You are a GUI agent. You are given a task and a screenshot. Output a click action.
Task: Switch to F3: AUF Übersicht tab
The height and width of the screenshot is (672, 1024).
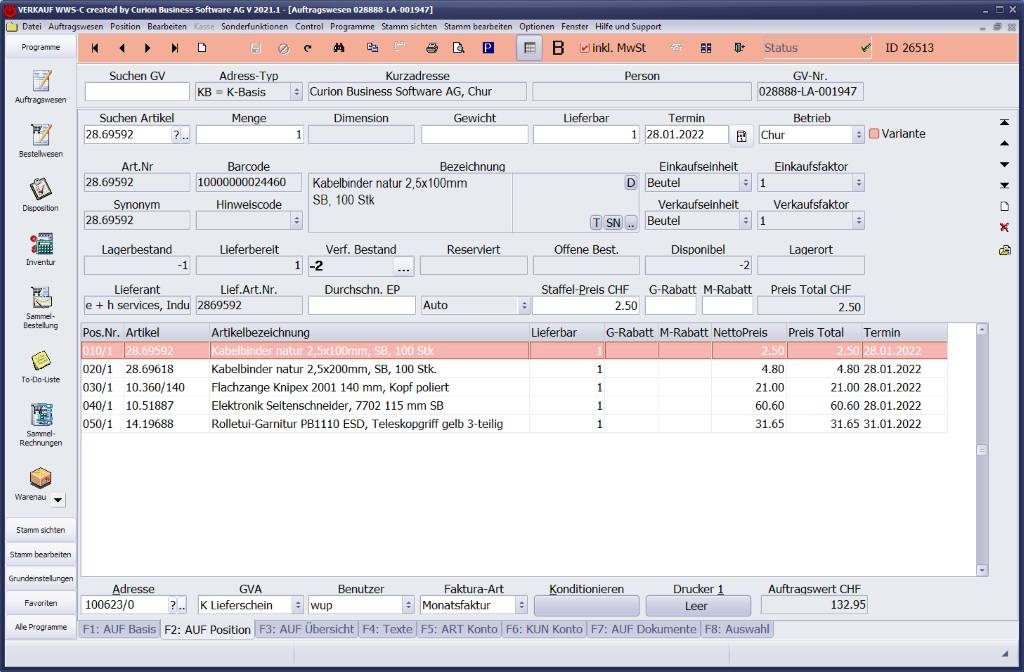(307, 629)
